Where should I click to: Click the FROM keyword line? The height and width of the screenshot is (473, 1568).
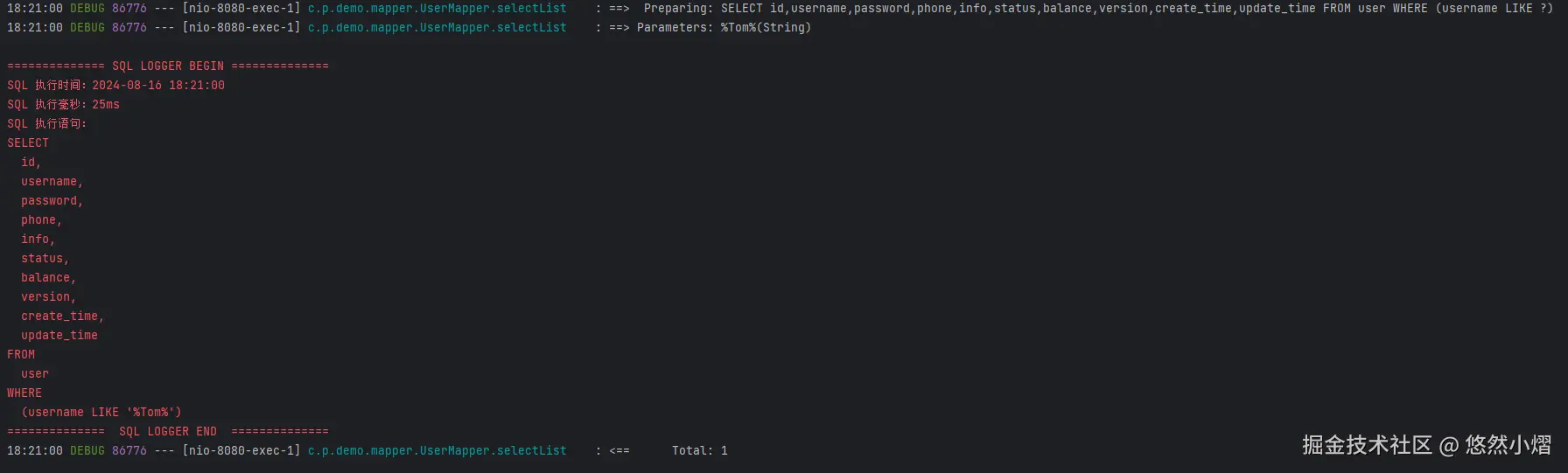coord(21,354)
